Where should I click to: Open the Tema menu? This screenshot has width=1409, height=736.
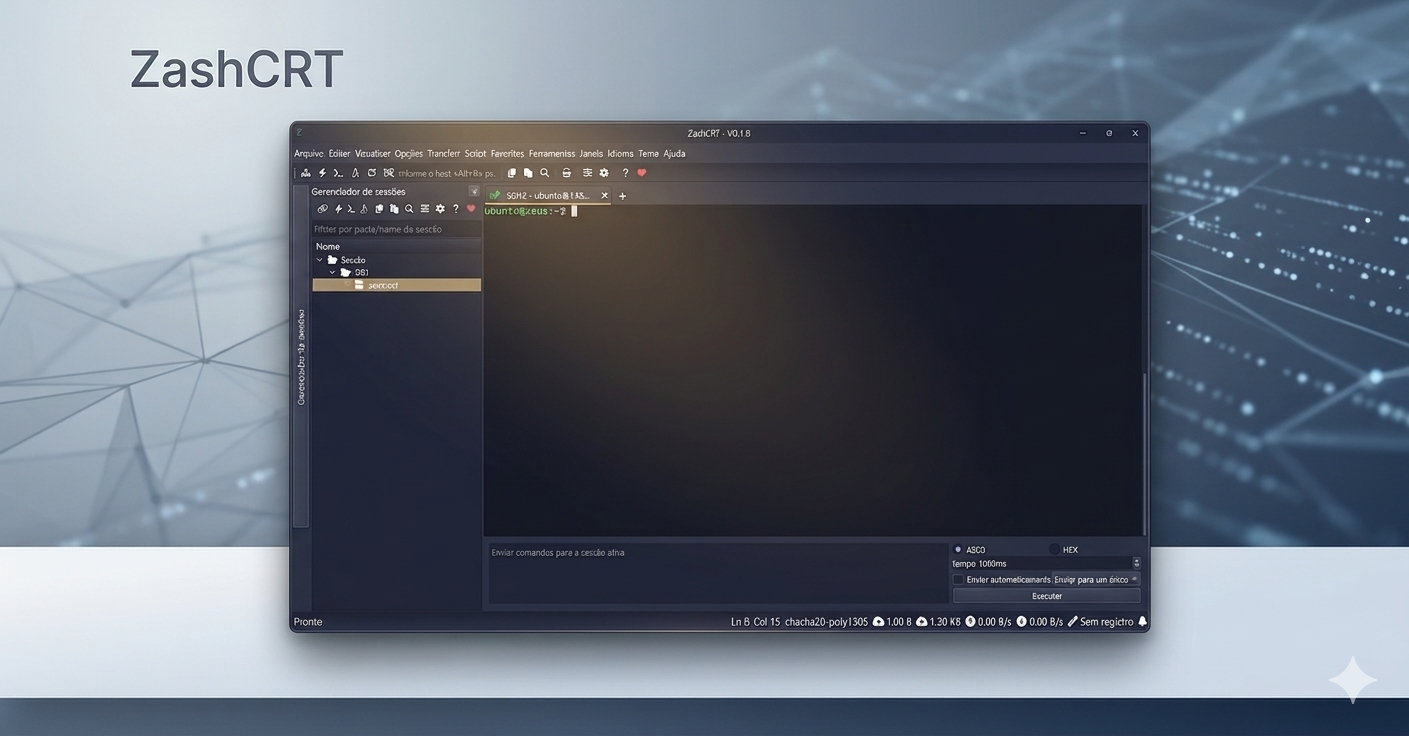point(648,154)
